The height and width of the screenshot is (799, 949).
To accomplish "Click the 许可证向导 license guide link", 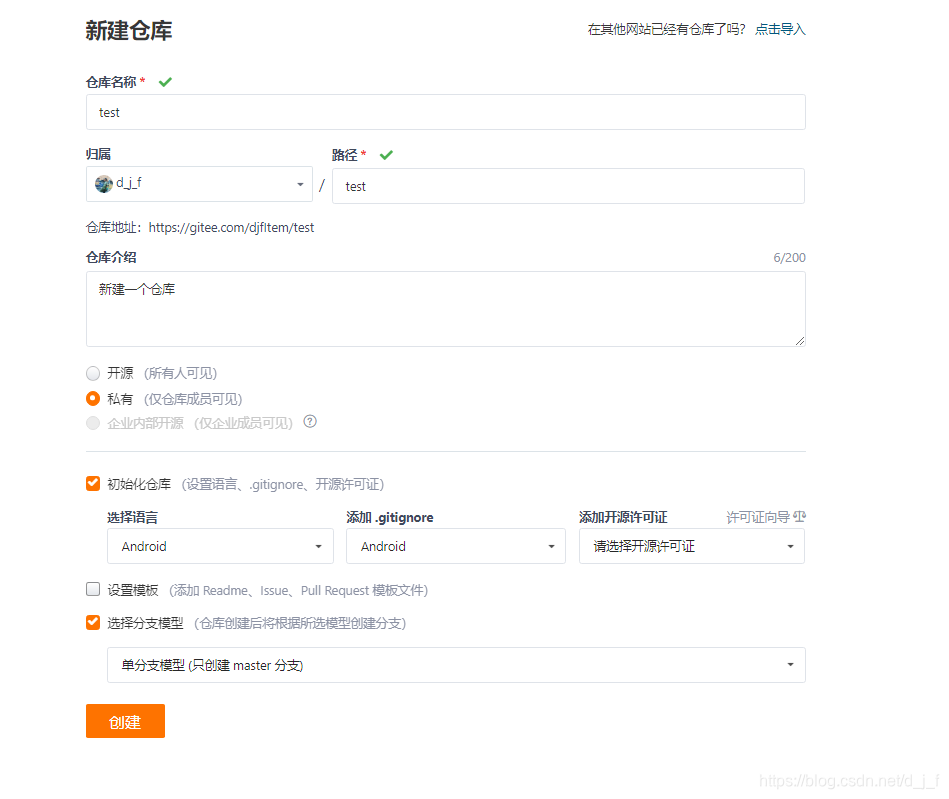I will pyautogui.click(x=758, y=517).
